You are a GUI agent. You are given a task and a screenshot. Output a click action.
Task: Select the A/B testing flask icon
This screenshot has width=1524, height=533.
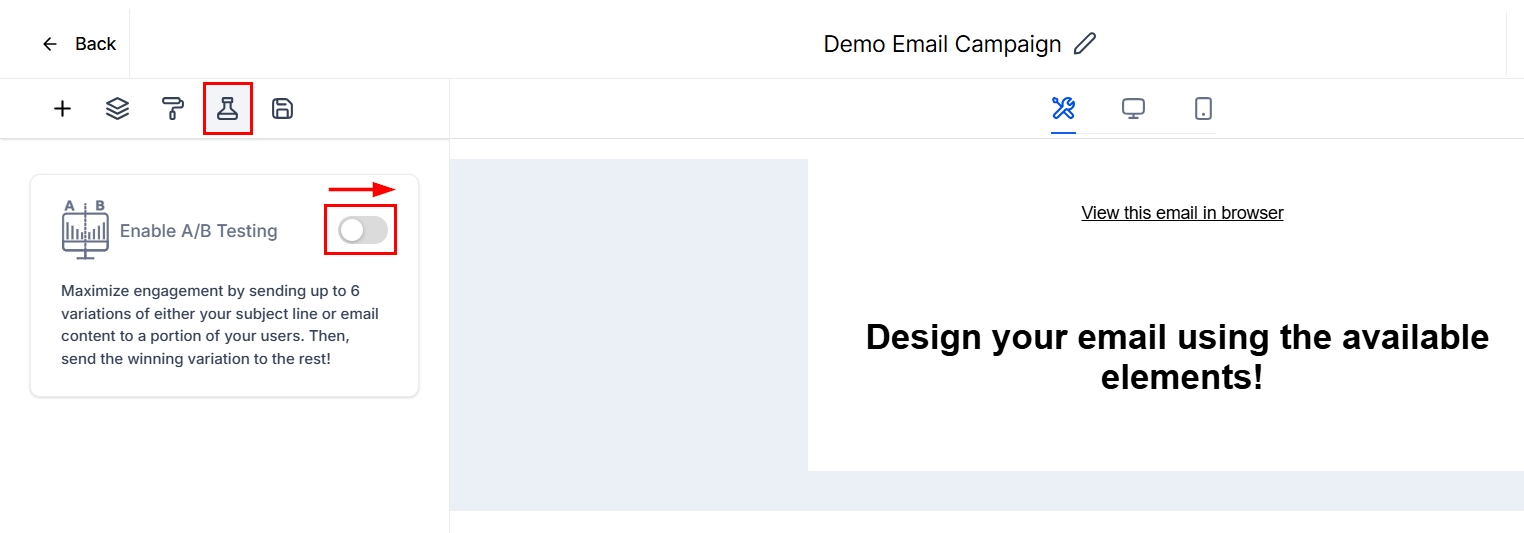tap(227, 109)
